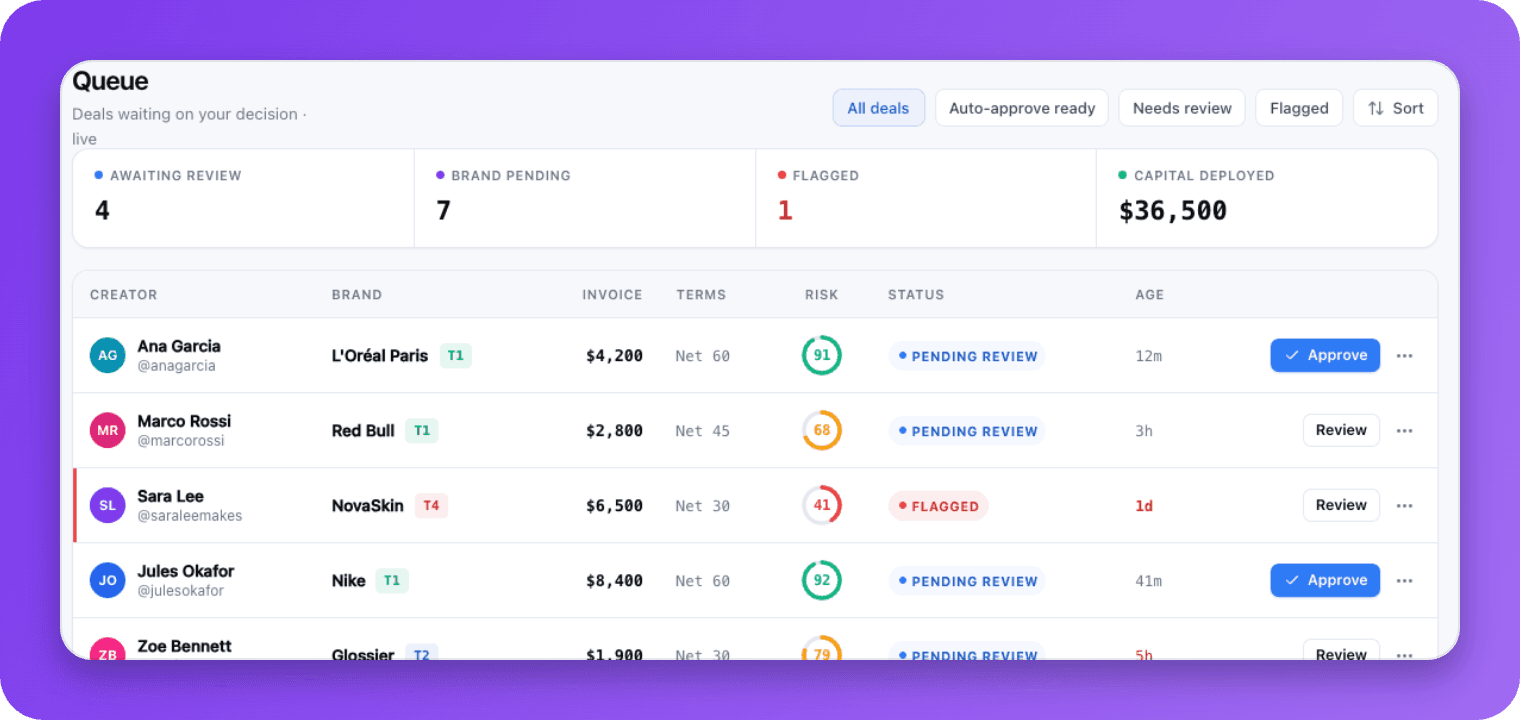Image resolution: width=1520 pixels, height=720 pixels.
Task: Click Pending Review status for Marco Rossi
Action: (967, 431)
